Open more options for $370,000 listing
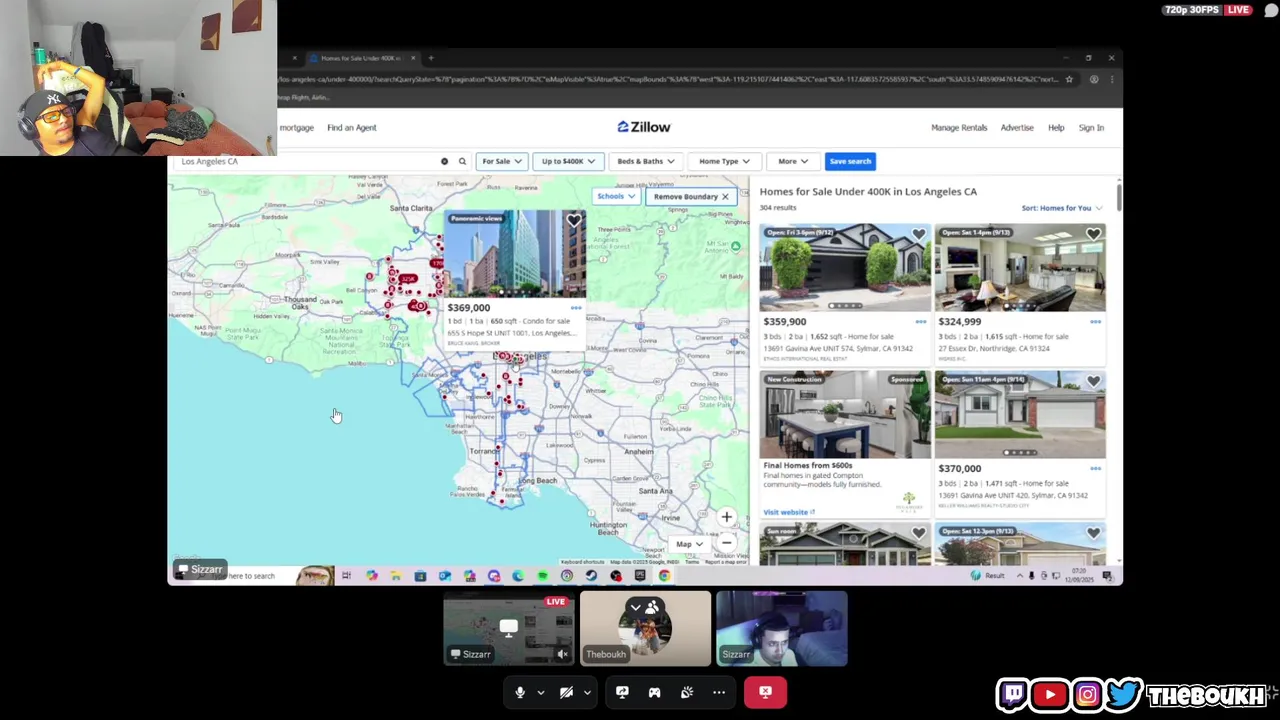 coord(1096,468)
